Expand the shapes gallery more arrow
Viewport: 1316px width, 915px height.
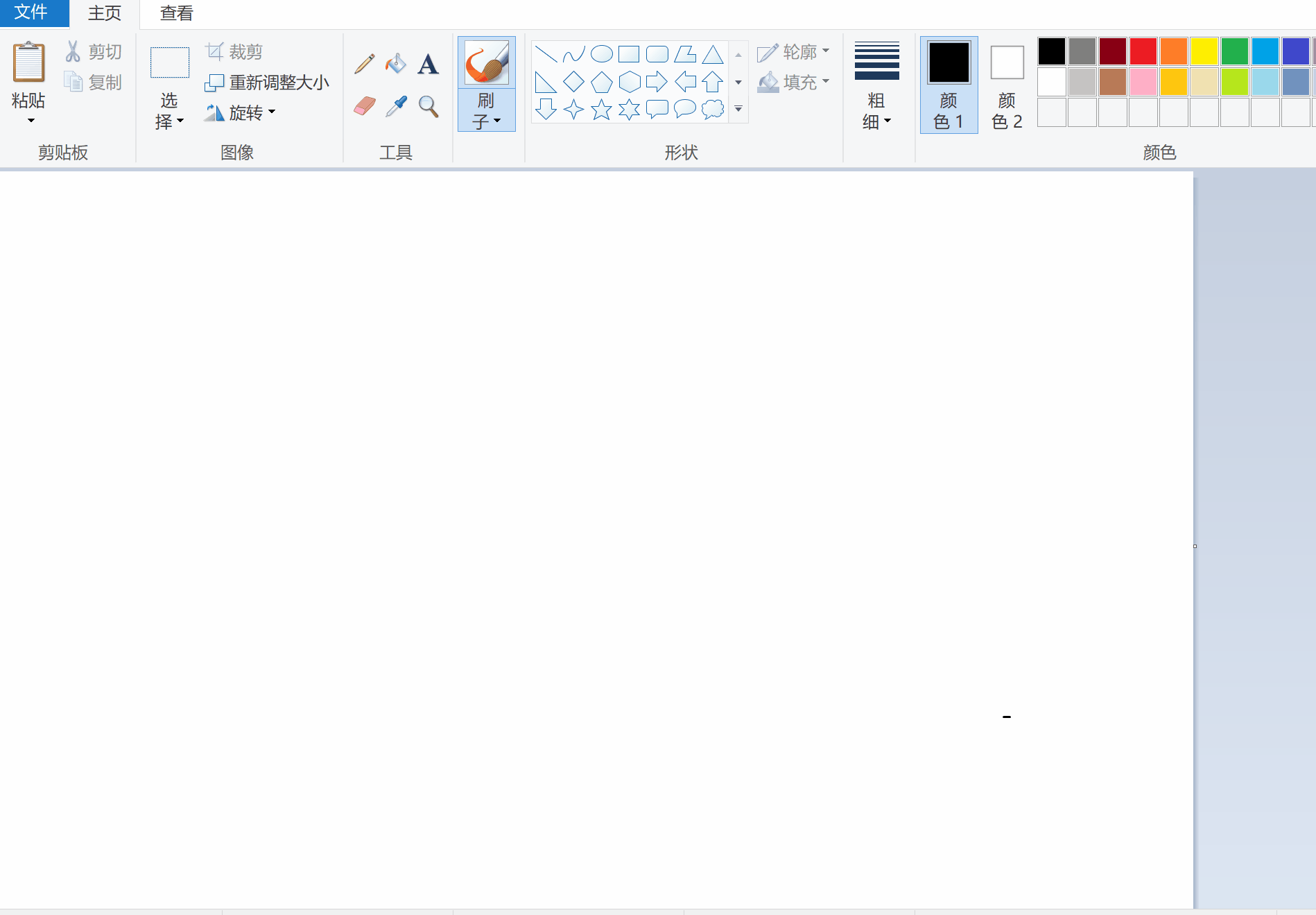[x=738, y=109]
